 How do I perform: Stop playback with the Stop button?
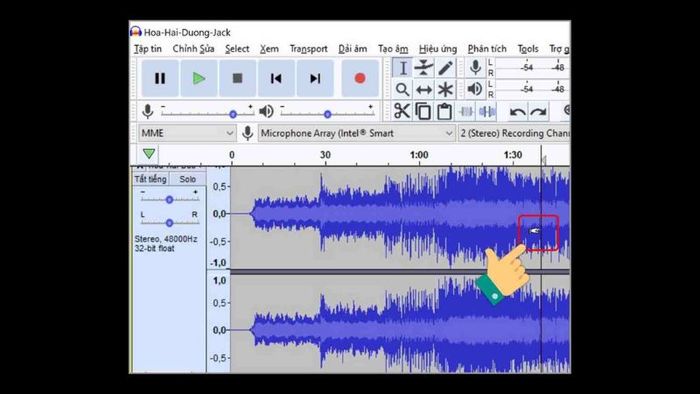(238, 79)
